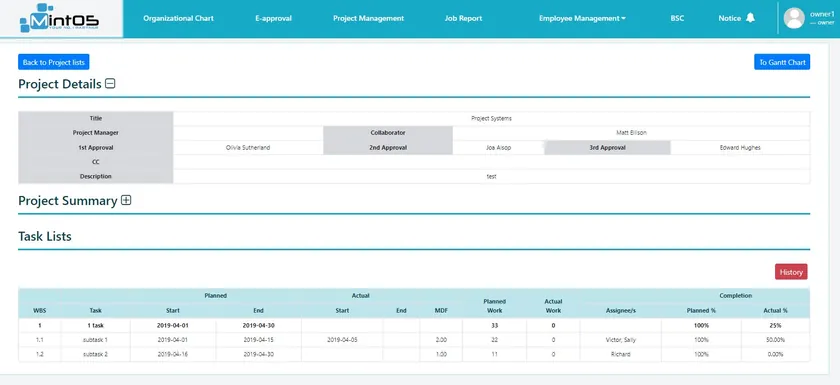Click MDF value 1.00
Image resolution: width=840 pixels, height=385 pixels.
click(441, 354)
